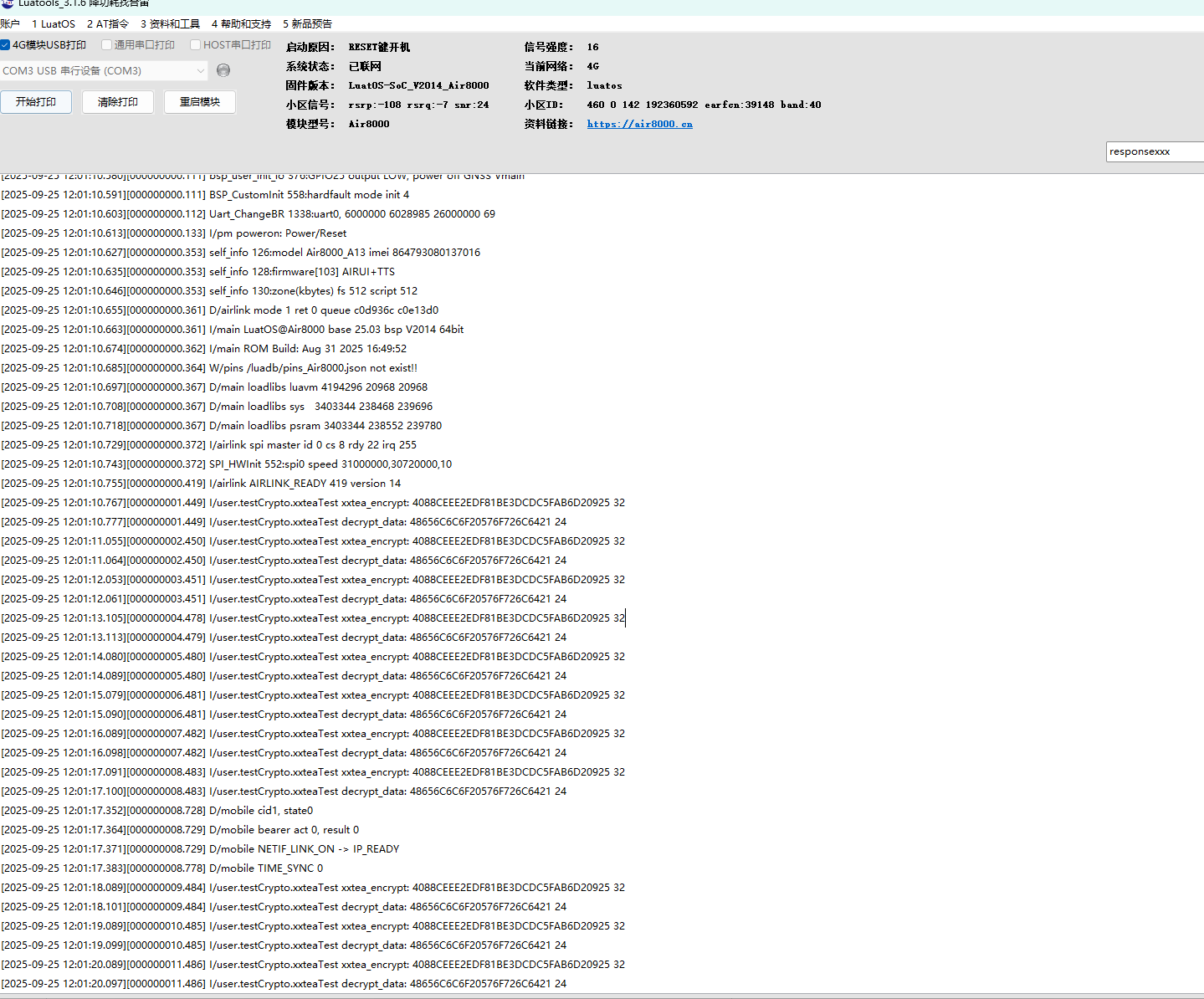
Task: Click the responsexxx search input field
Action: point(1155,151)
